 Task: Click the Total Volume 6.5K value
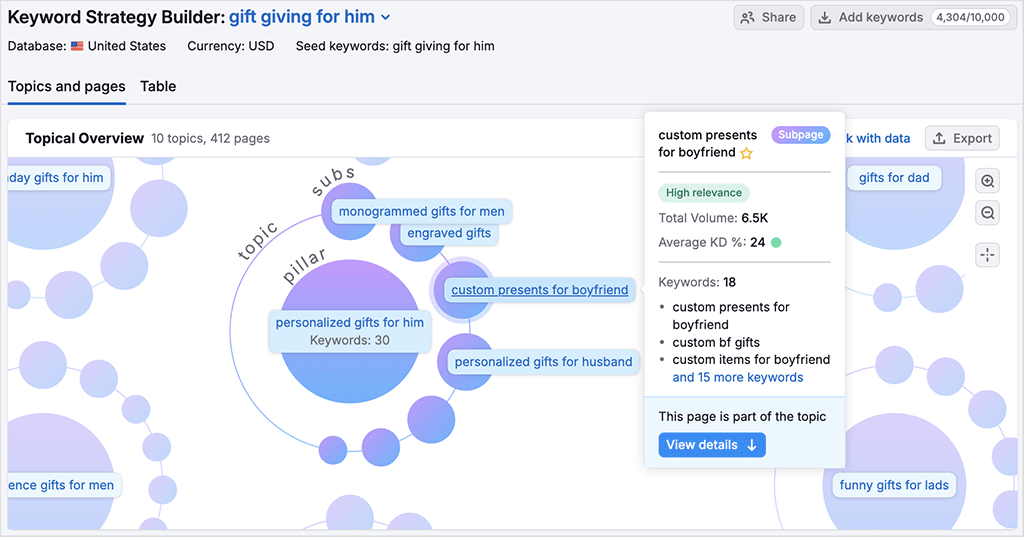[x=755, y=218]
